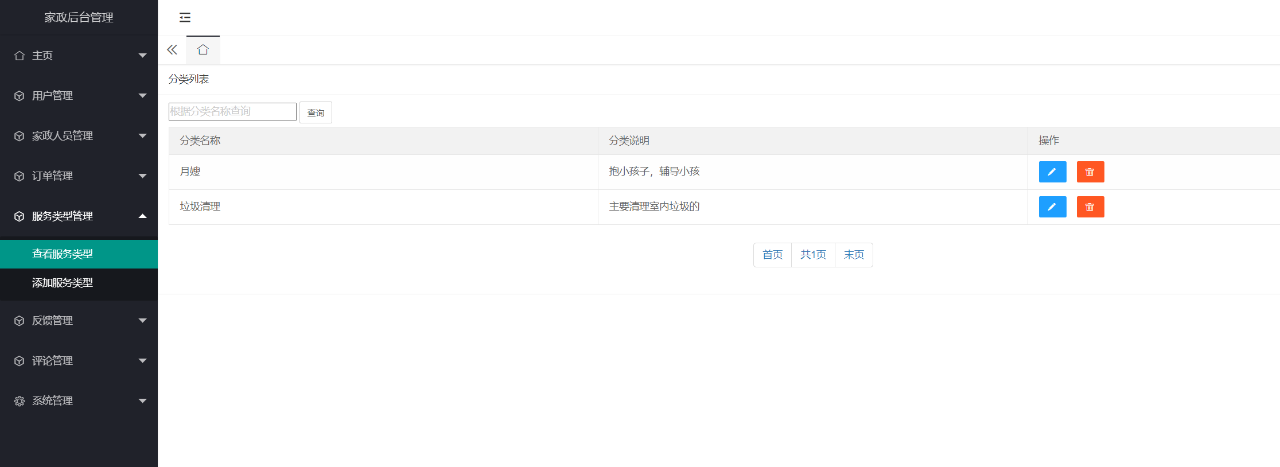1280x467 pixels.
Task: Open the 家政人员管理 sidebar menu
Action: [x=79, y=136]
